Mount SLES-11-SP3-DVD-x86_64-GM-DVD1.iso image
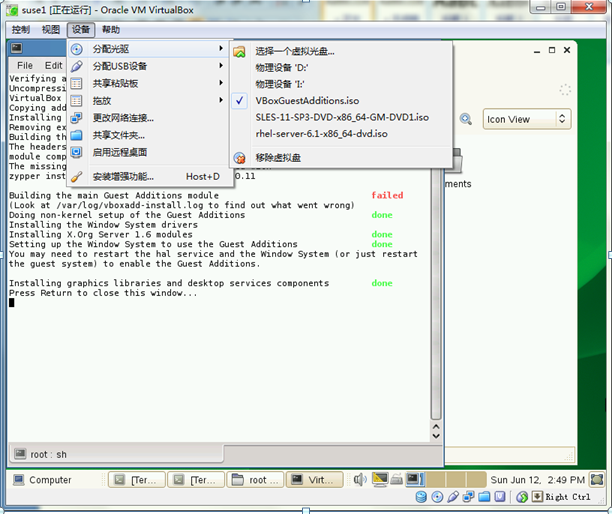The image size is (612, 514). [341, 117]
